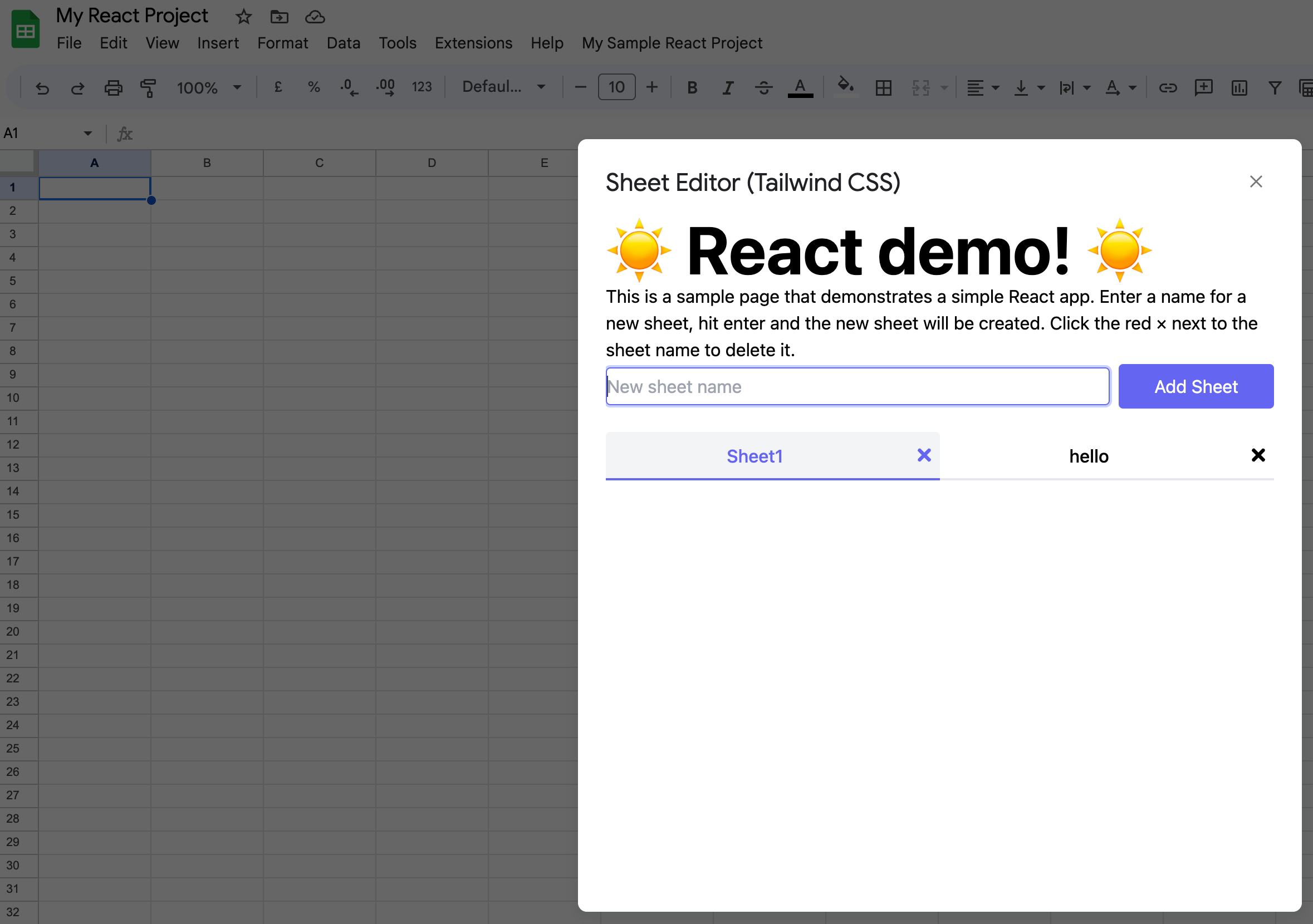
Task: Toggle bold formatting
Action: click(692, 87)
